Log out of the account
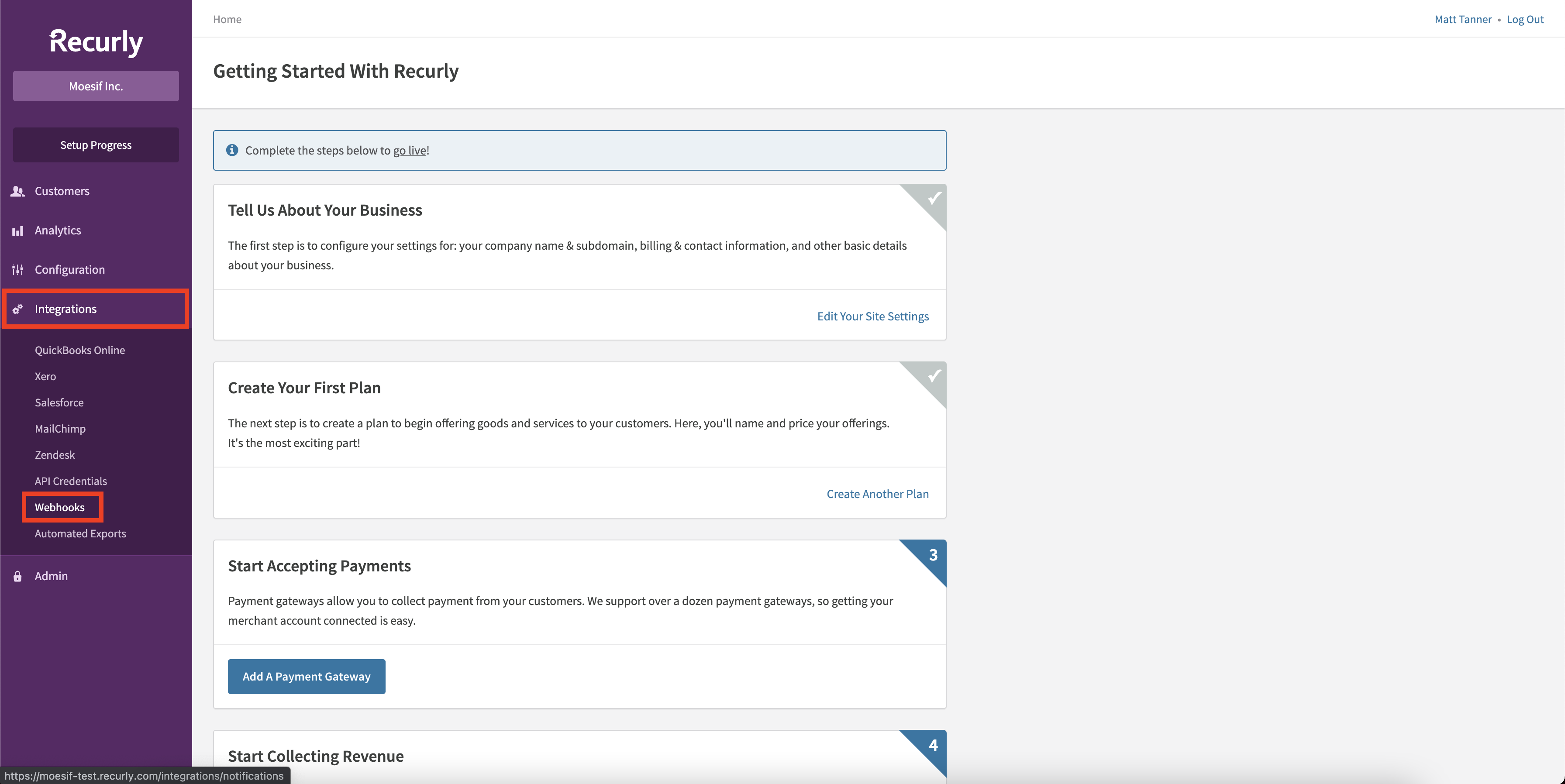The height and width of the screenshot is (784, 1565). 1525,19
